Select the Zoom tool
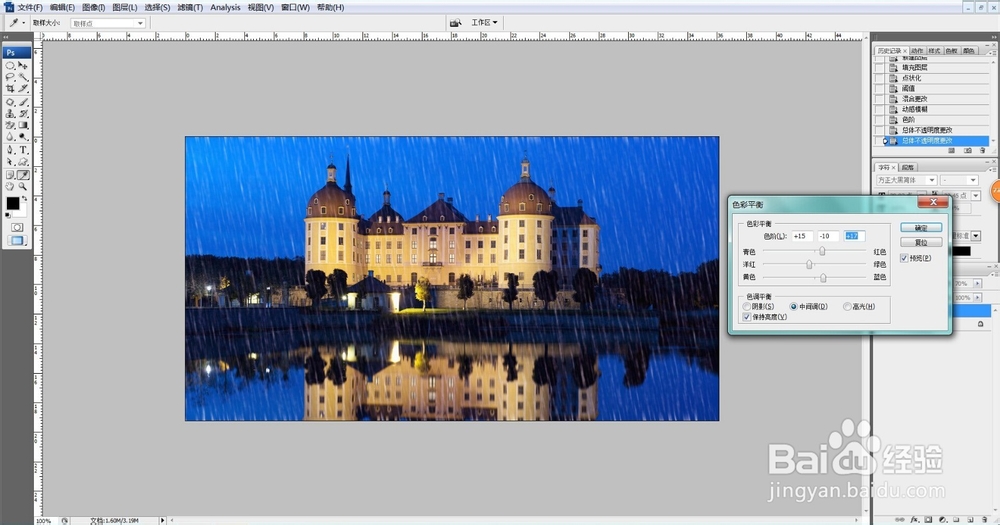1000x525 pixels. (x=23, y=186)
